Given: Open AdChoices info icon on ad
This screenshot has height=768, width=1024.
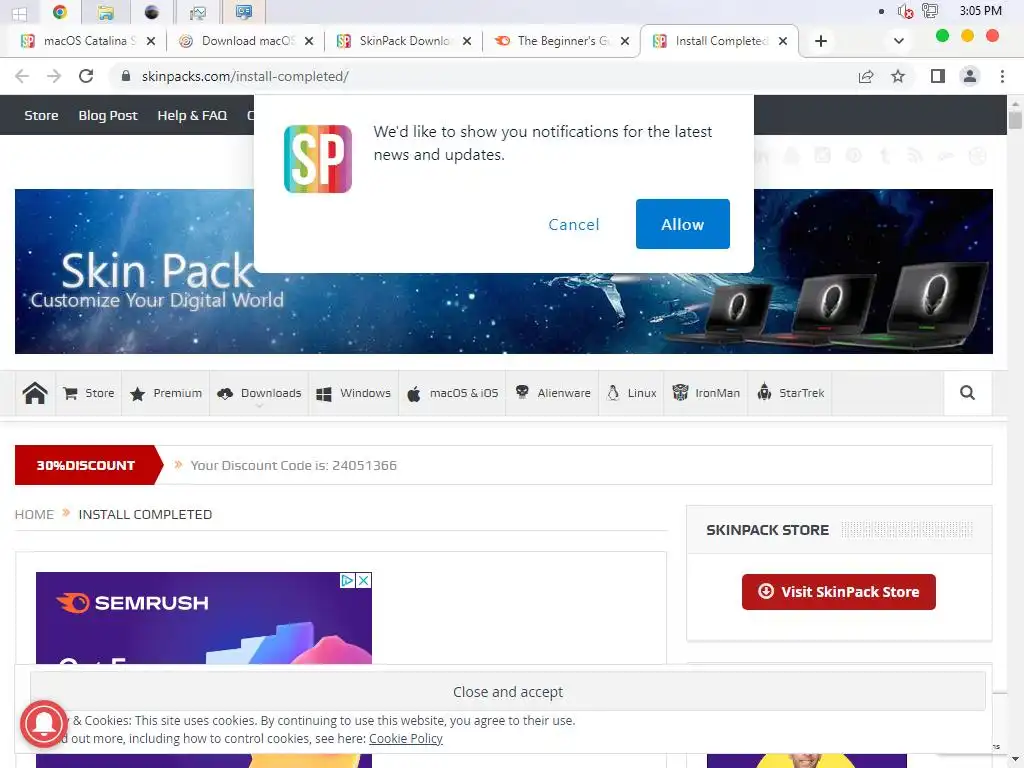Looking at the screenshot, I should [347, 580].
